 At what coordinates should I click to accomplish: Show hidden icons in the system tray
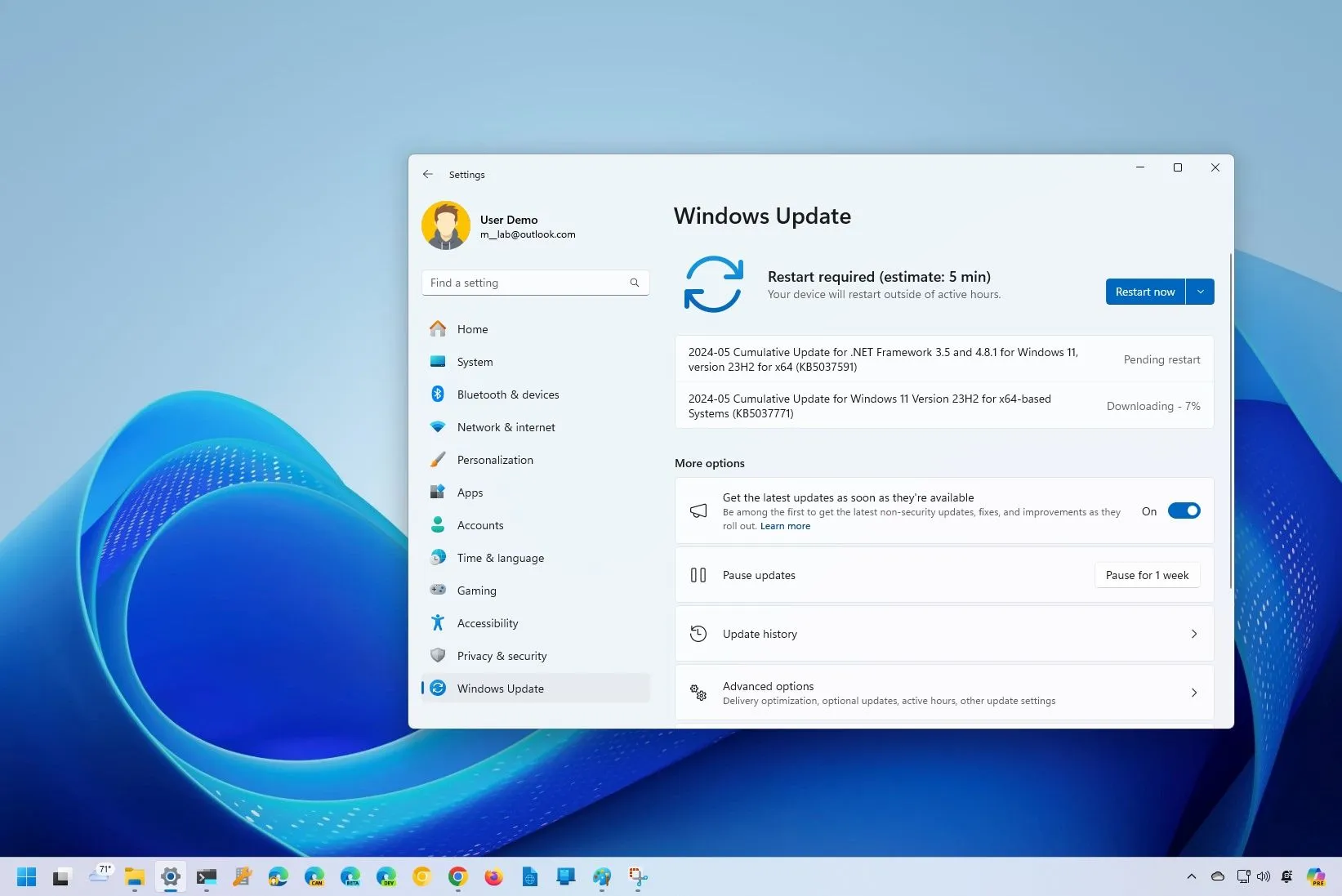click(x=1191, y=875)
